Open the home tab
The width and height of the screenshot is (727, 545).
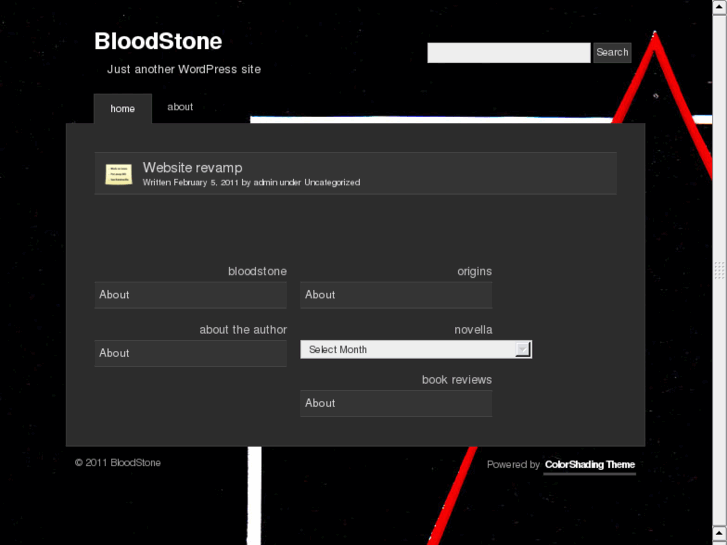(x=122, y=109)
